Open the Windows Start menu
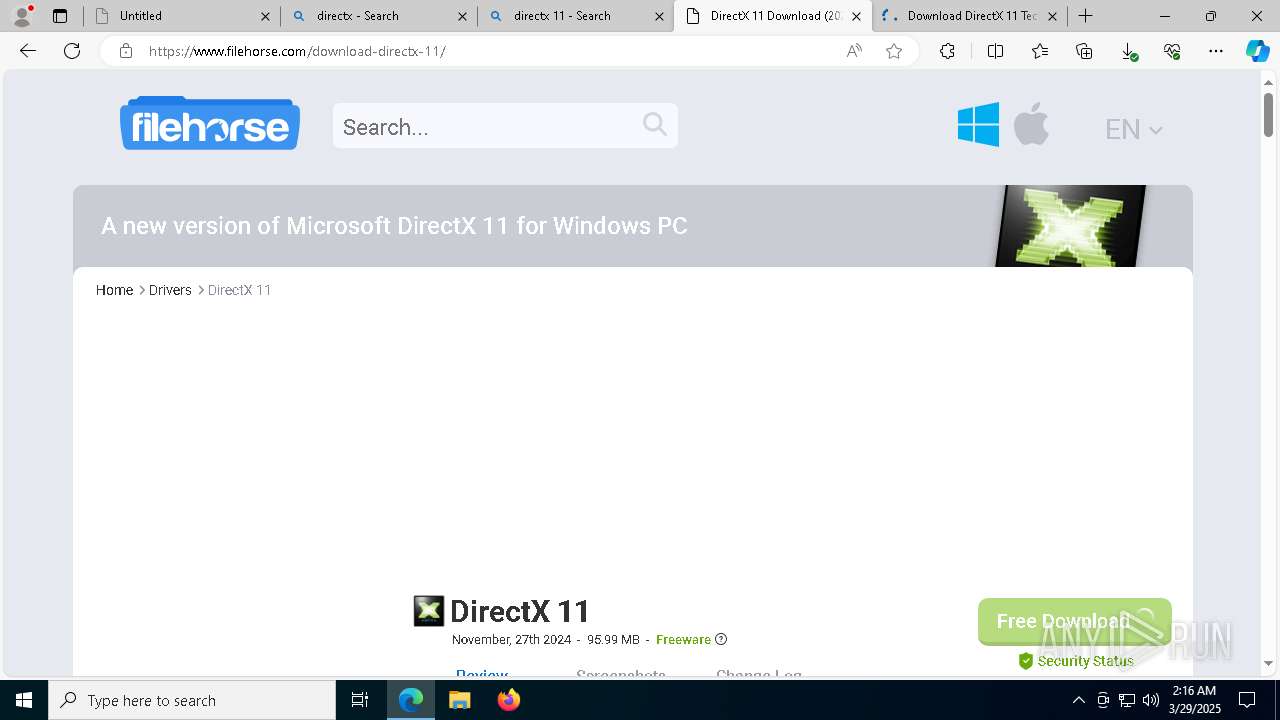This screenshot has width=1280, height=720. [x=24, y=700]
